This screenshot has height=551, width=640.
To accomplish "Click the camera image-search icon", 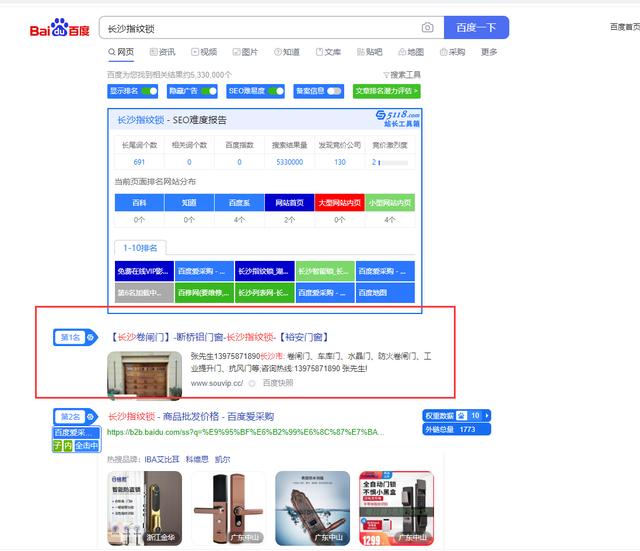I will pos(427,28).
